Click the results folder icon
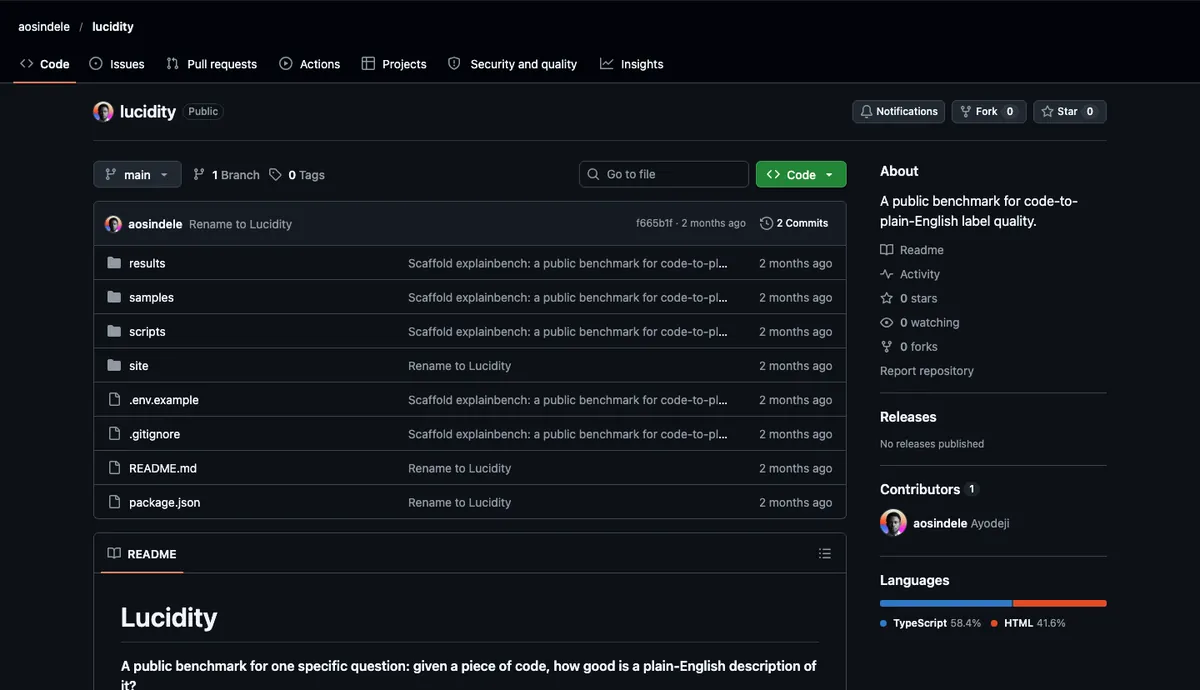 tap(114, 263)
